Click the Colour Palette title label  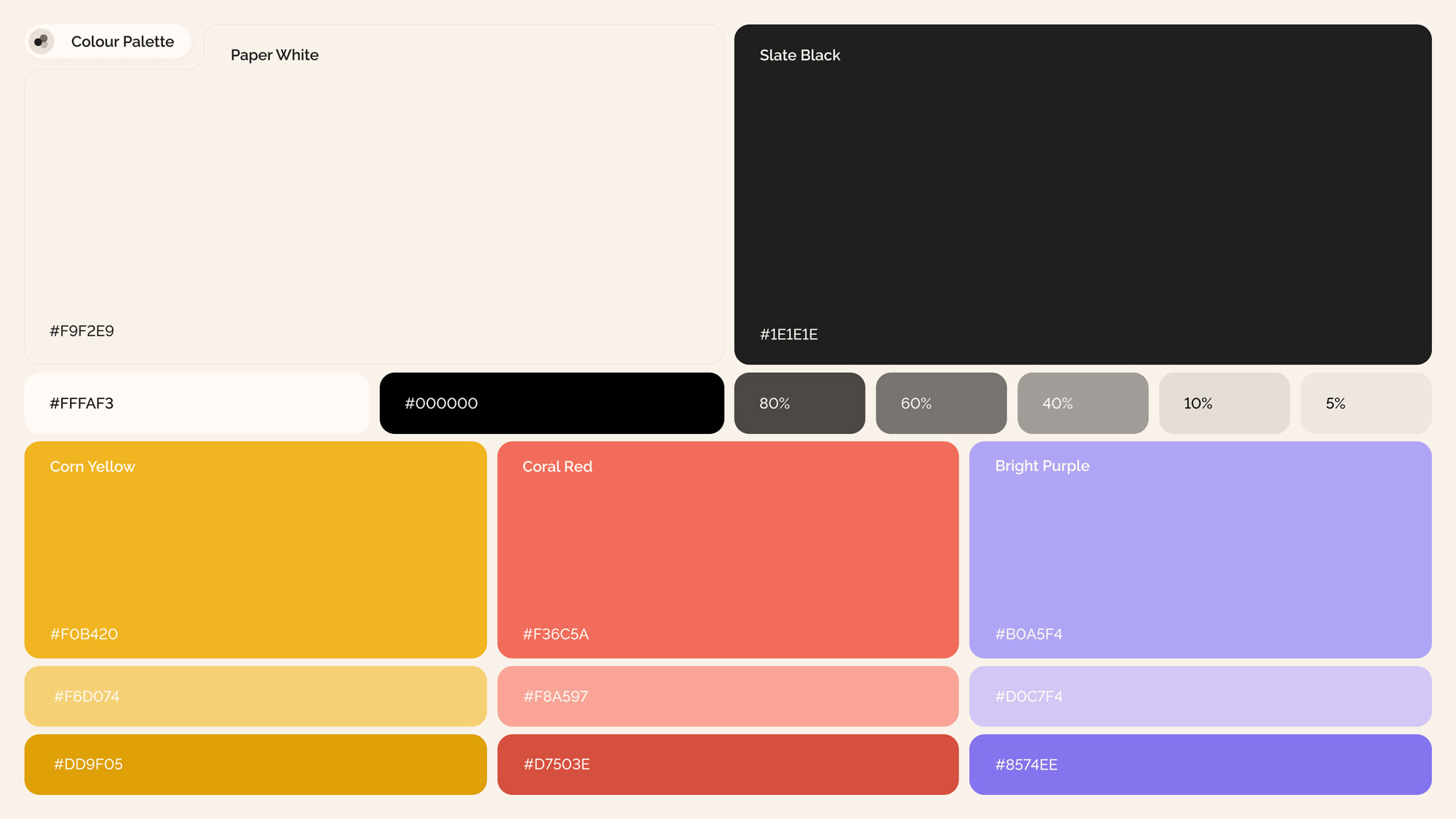(122, 41)
